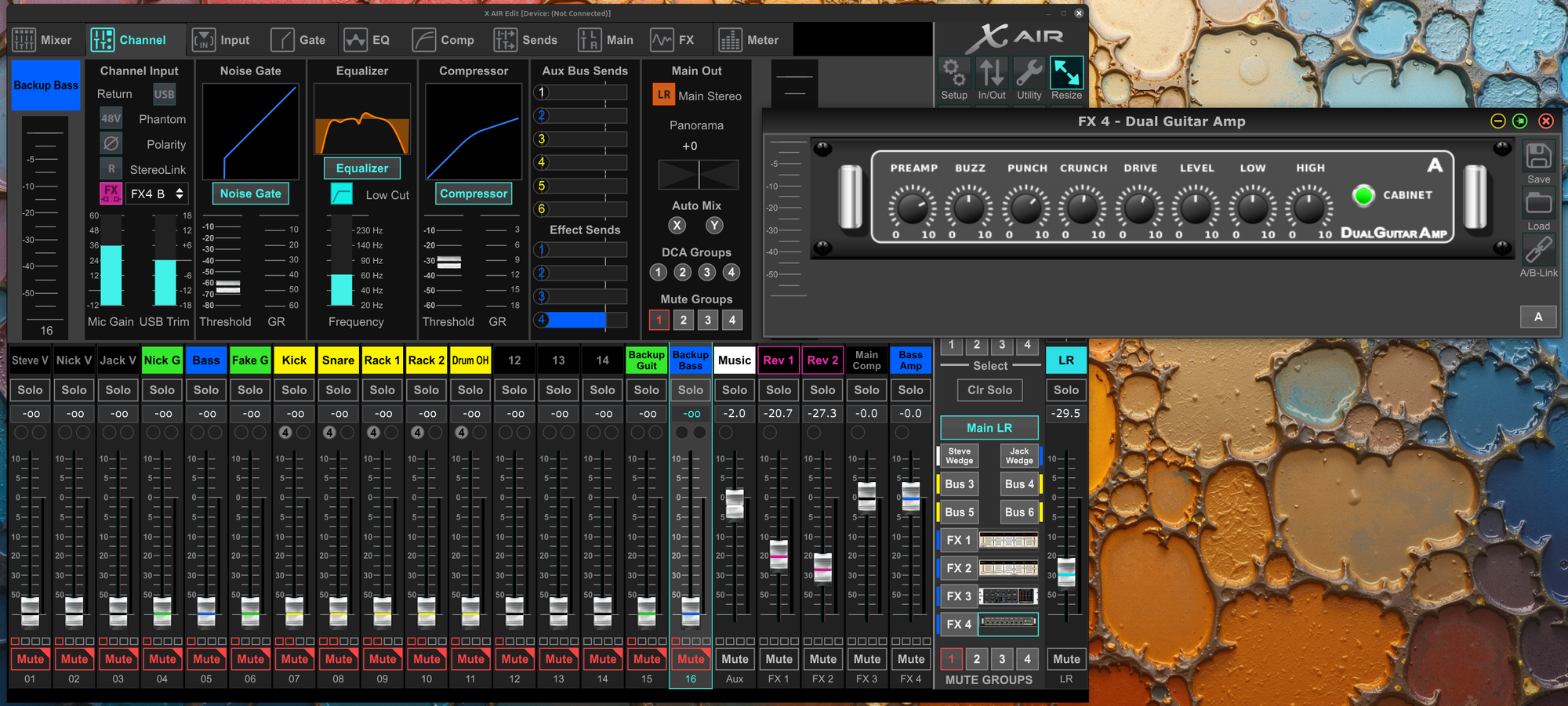Click the PREAMP knob on Dual Guitar Amp
Viewport: 1568px width, 706px height.
[912, 208]
